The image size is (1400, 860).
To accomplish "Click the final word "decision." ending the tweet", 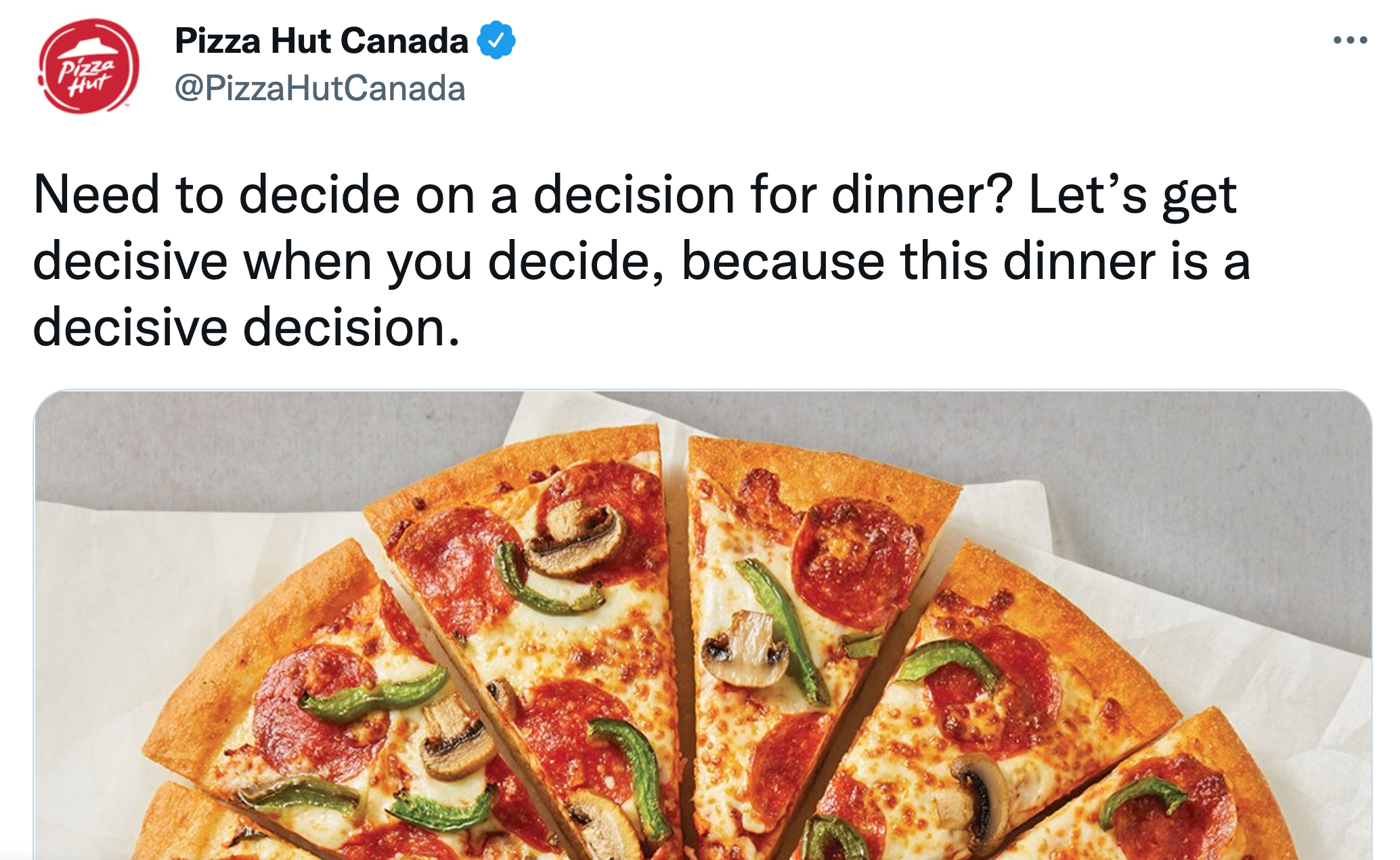I will coord(351,328).
